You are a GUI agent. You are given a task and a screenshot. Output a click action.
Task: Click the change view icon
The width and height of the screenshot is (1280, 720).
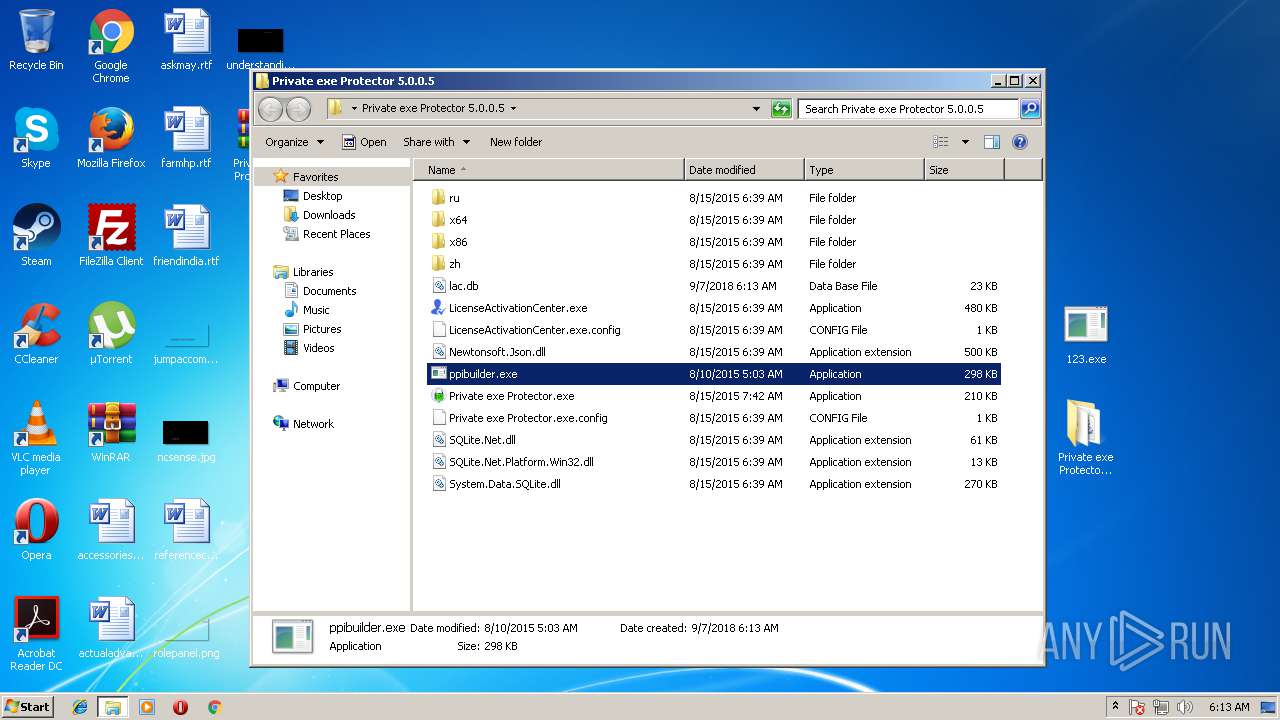(941, 142)
